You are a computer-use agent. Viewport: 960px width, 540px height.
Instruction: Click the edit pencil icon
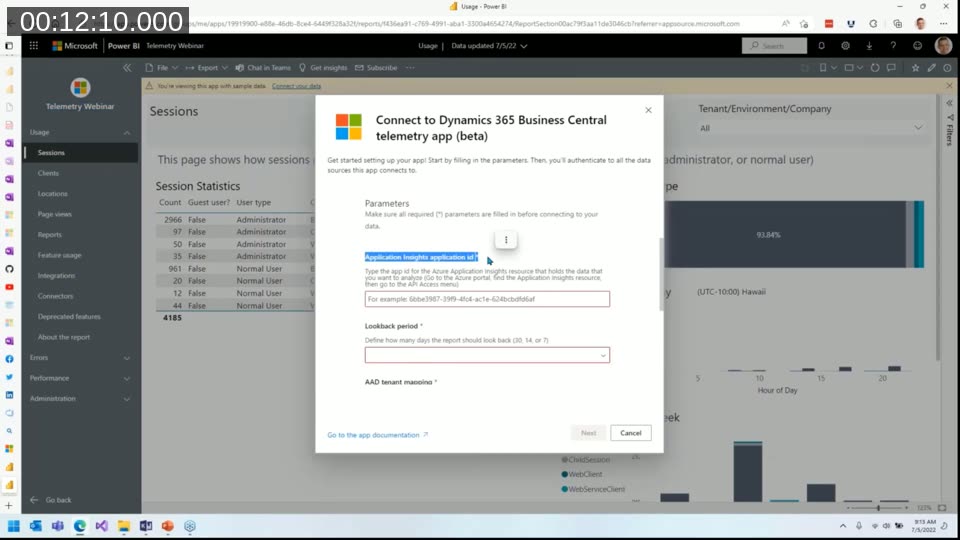tap(932, 67)
